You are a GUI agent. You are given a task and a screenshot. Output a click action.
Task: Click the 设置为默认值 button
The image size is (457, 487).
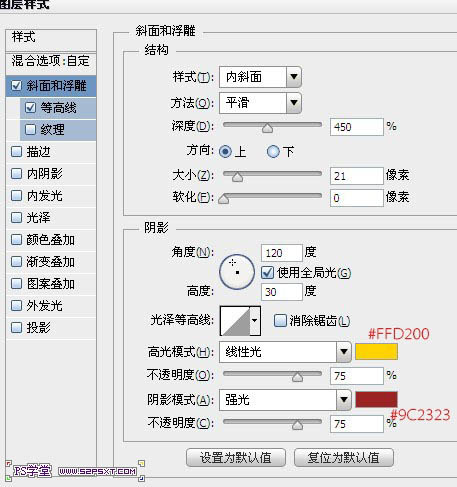(x=236, y=458)
